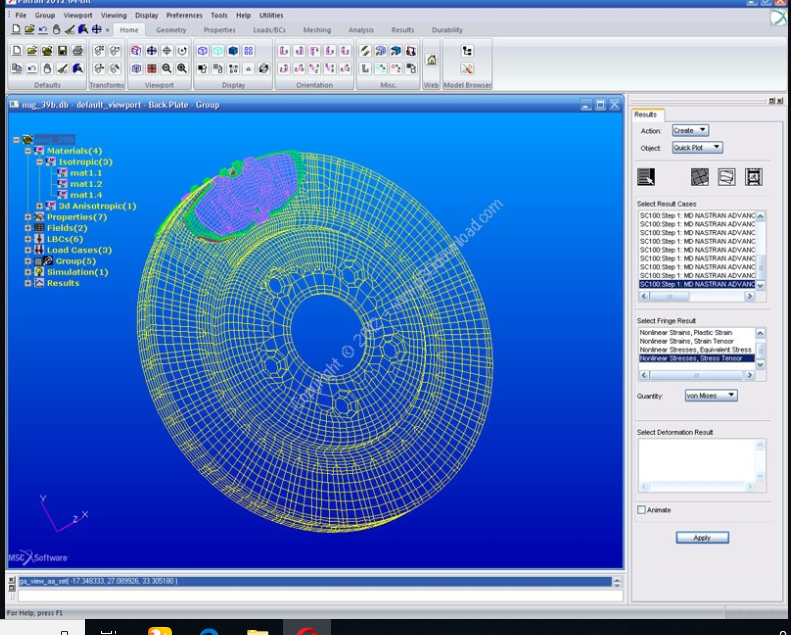Switch to the Durability ribbon tab

coord(447,30)
